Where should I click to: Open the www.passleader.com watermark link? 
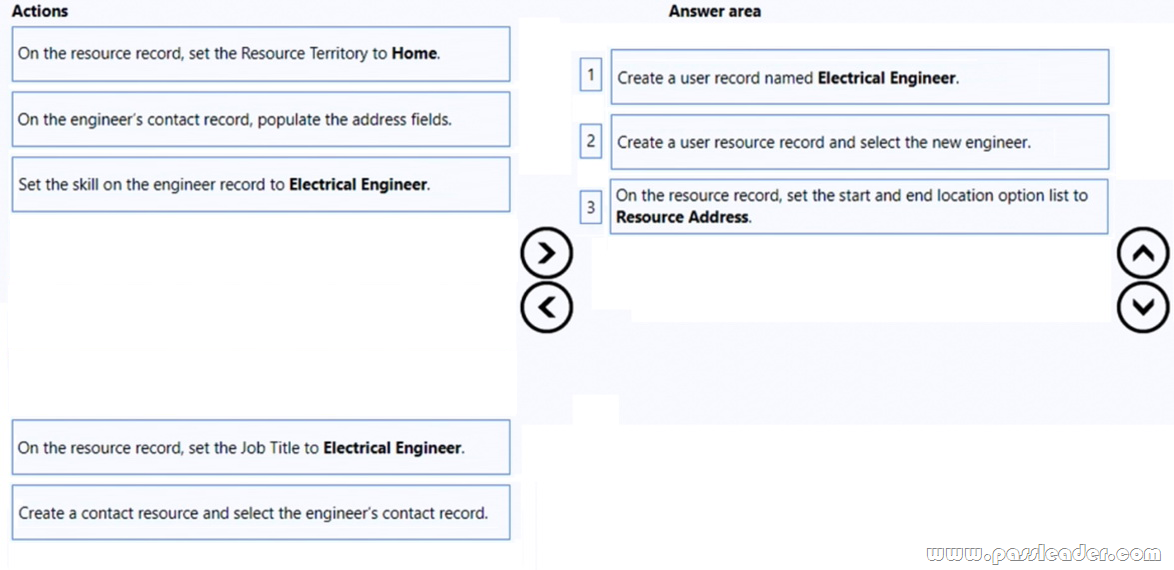tap(1043, 553)
